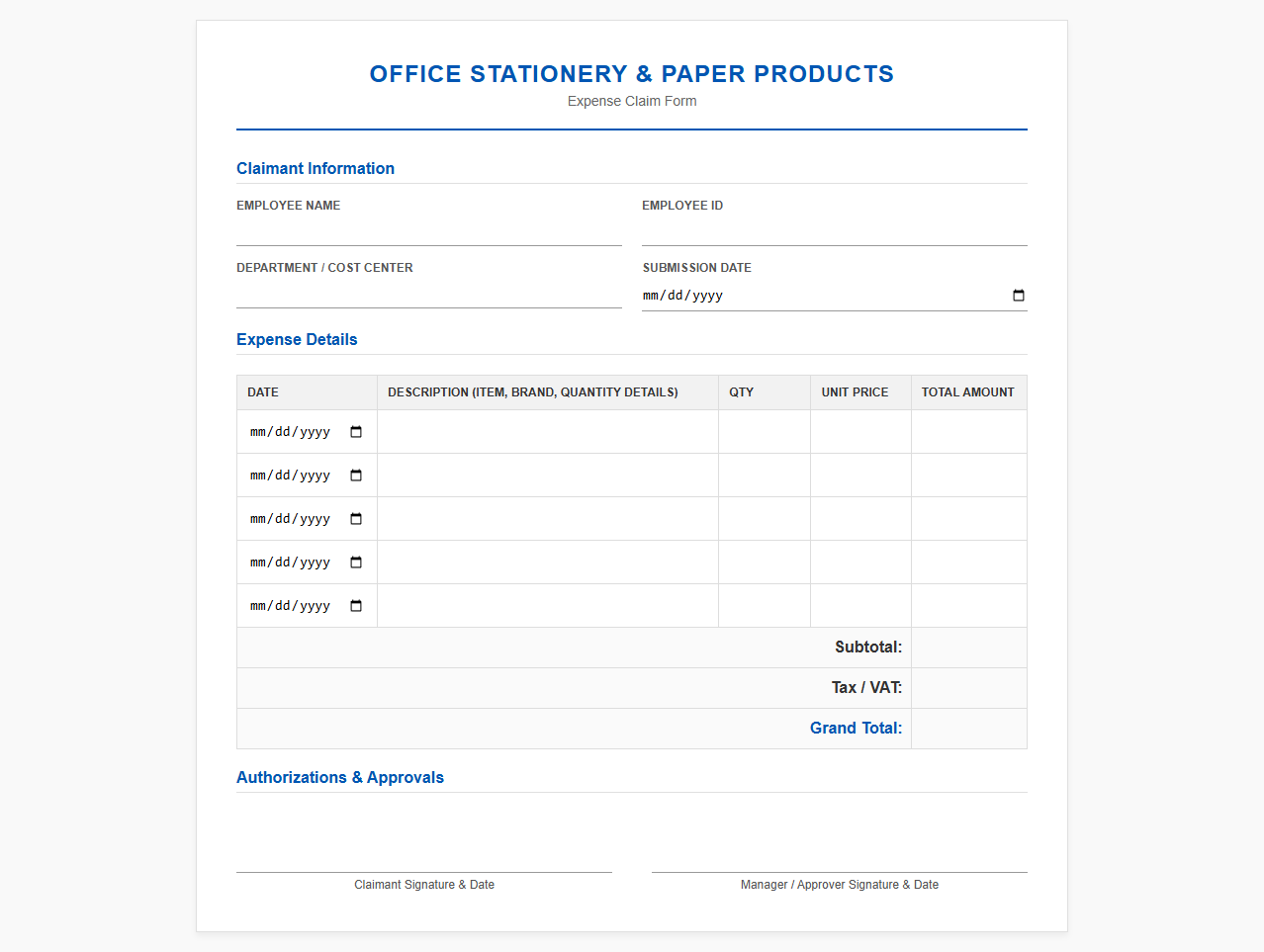This screenshot has height=952, width=1264.
Task: Select the Department / Cost Center field
Action: click(429, 295)
